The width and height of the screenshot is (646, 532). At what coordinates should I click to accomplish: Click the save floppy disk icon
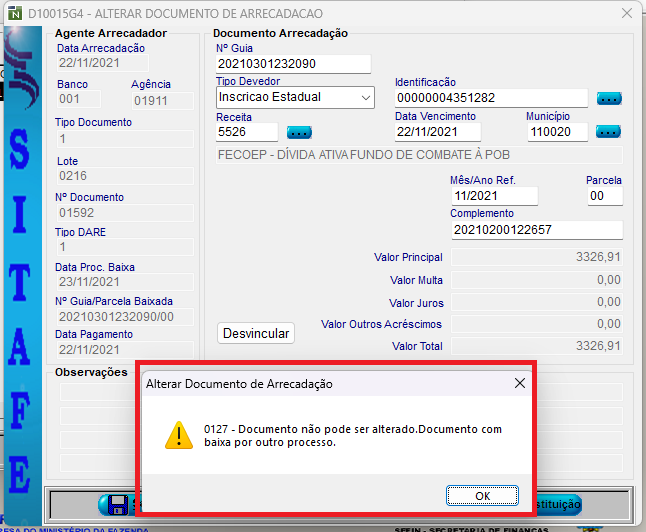pyautogui.click(x=116, y=505)
